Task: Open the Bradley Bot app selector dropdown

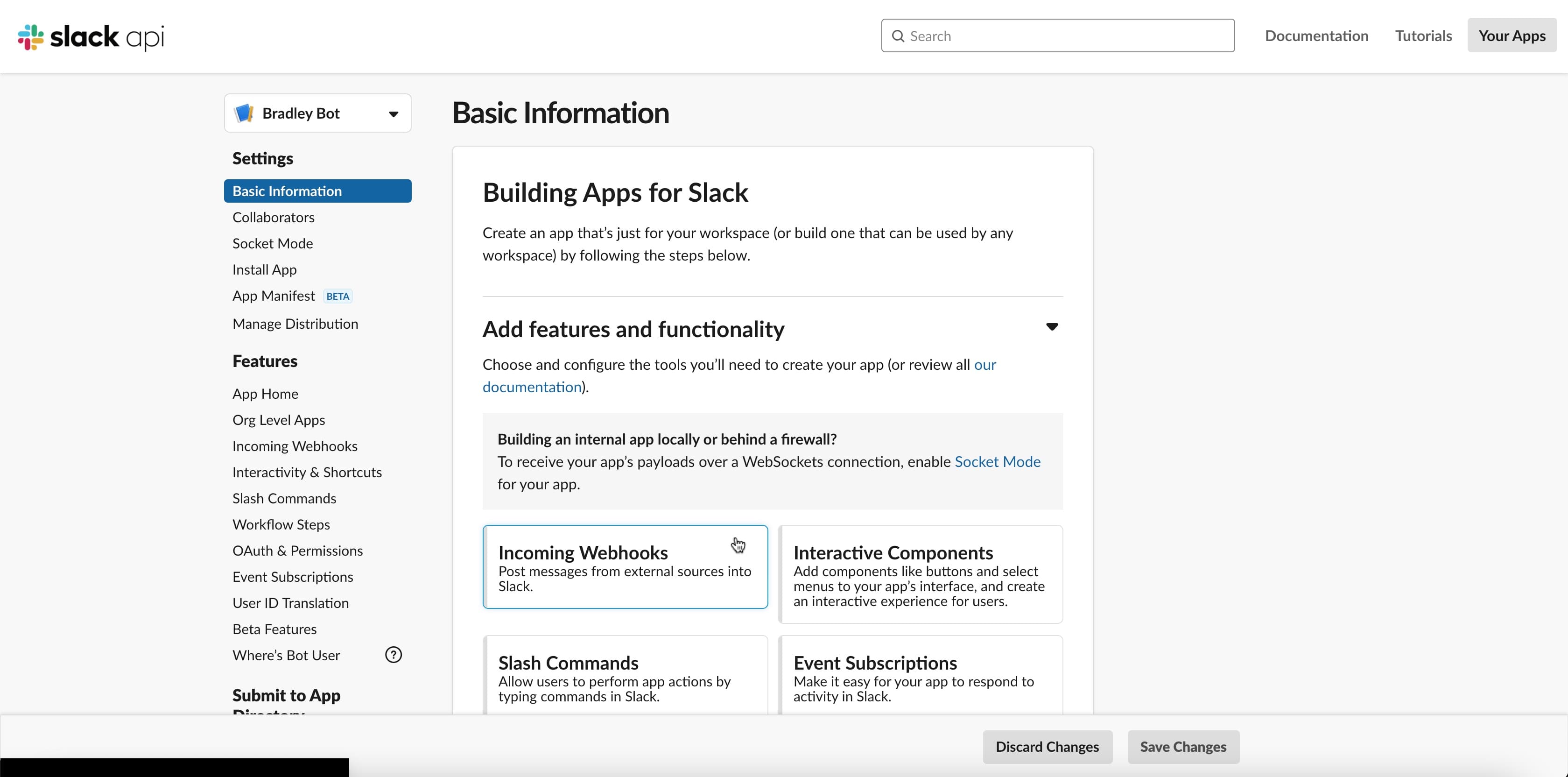Action: pyautogui.click(x=318, y=113)
